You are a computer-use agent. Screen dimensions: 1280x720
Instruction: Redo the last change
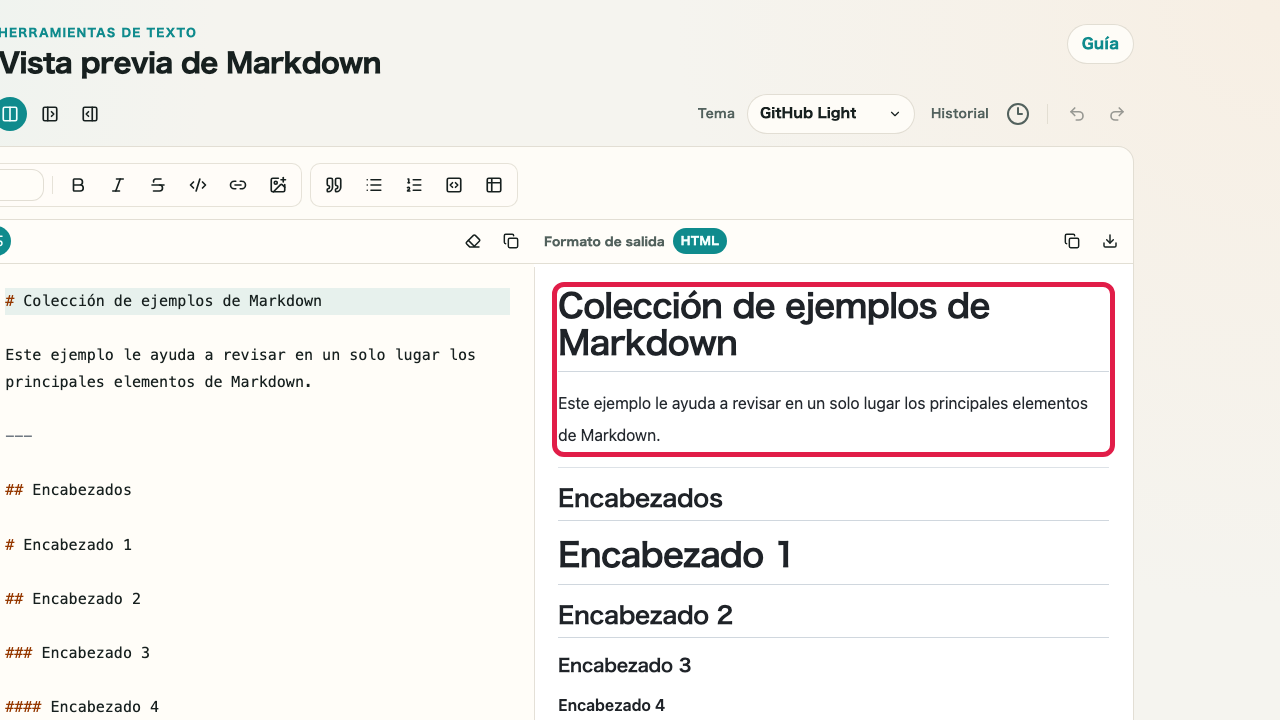[1117, 114]
